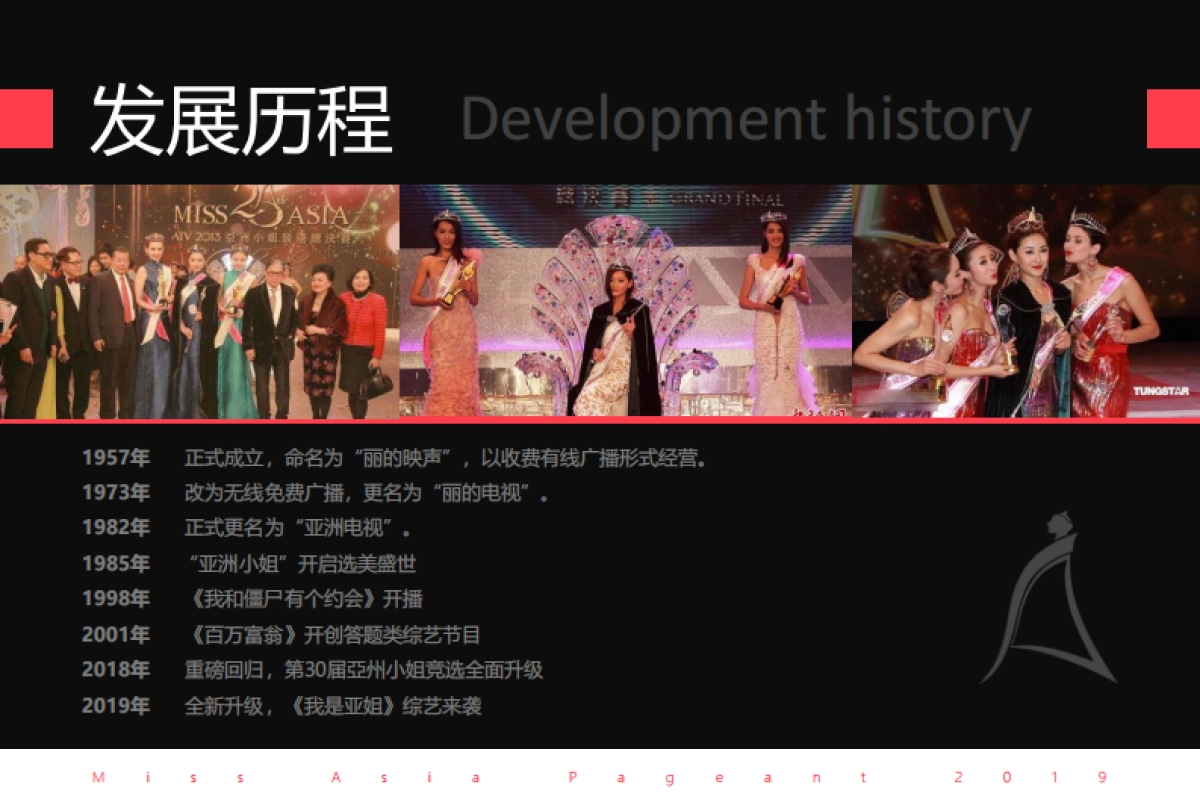Select the red accent bar left of title

pos(26,119)
